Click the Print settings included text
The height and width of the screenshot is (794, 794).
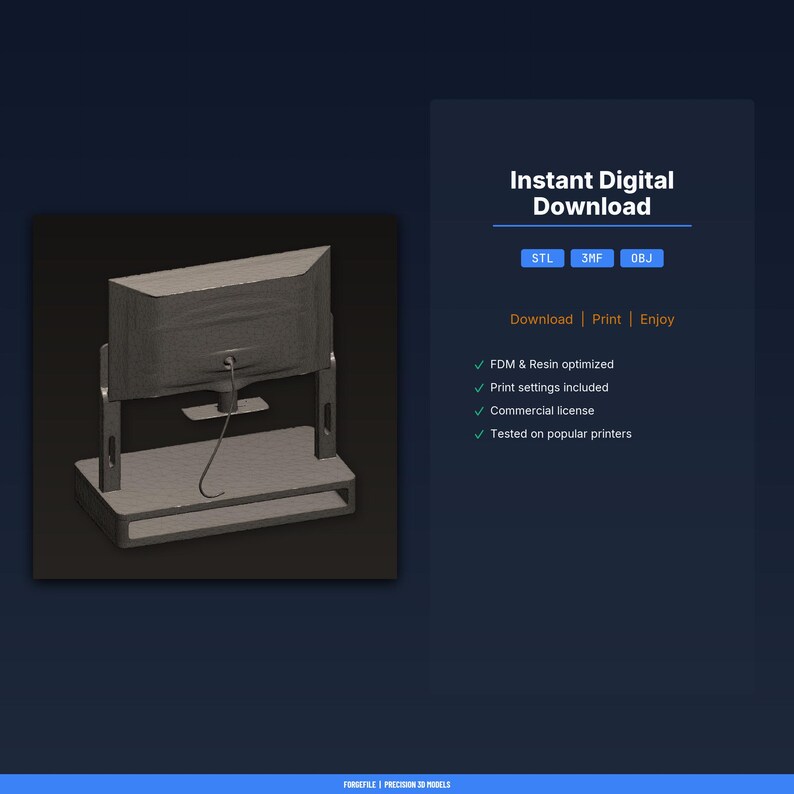click(x=549, y=387)
